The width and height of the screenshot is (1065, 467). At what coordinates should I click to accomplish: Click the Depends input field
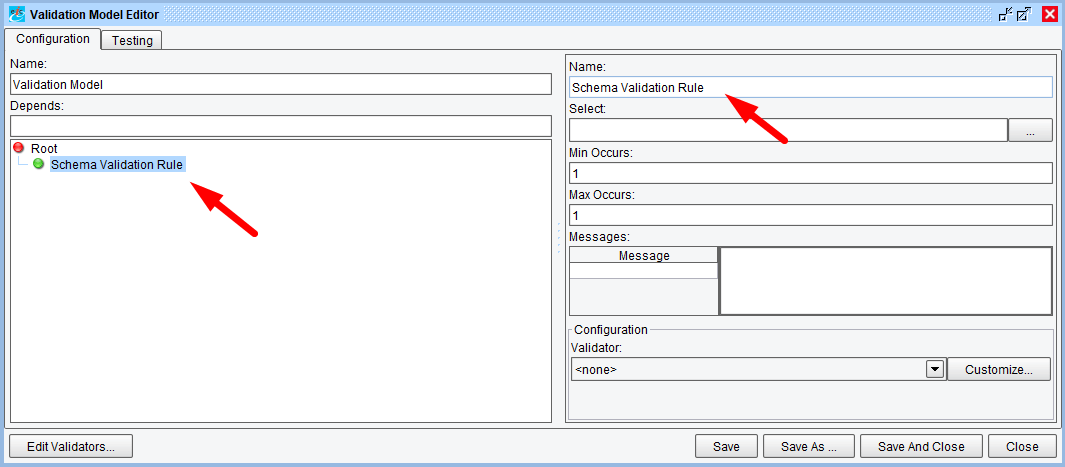coord(280,126)
